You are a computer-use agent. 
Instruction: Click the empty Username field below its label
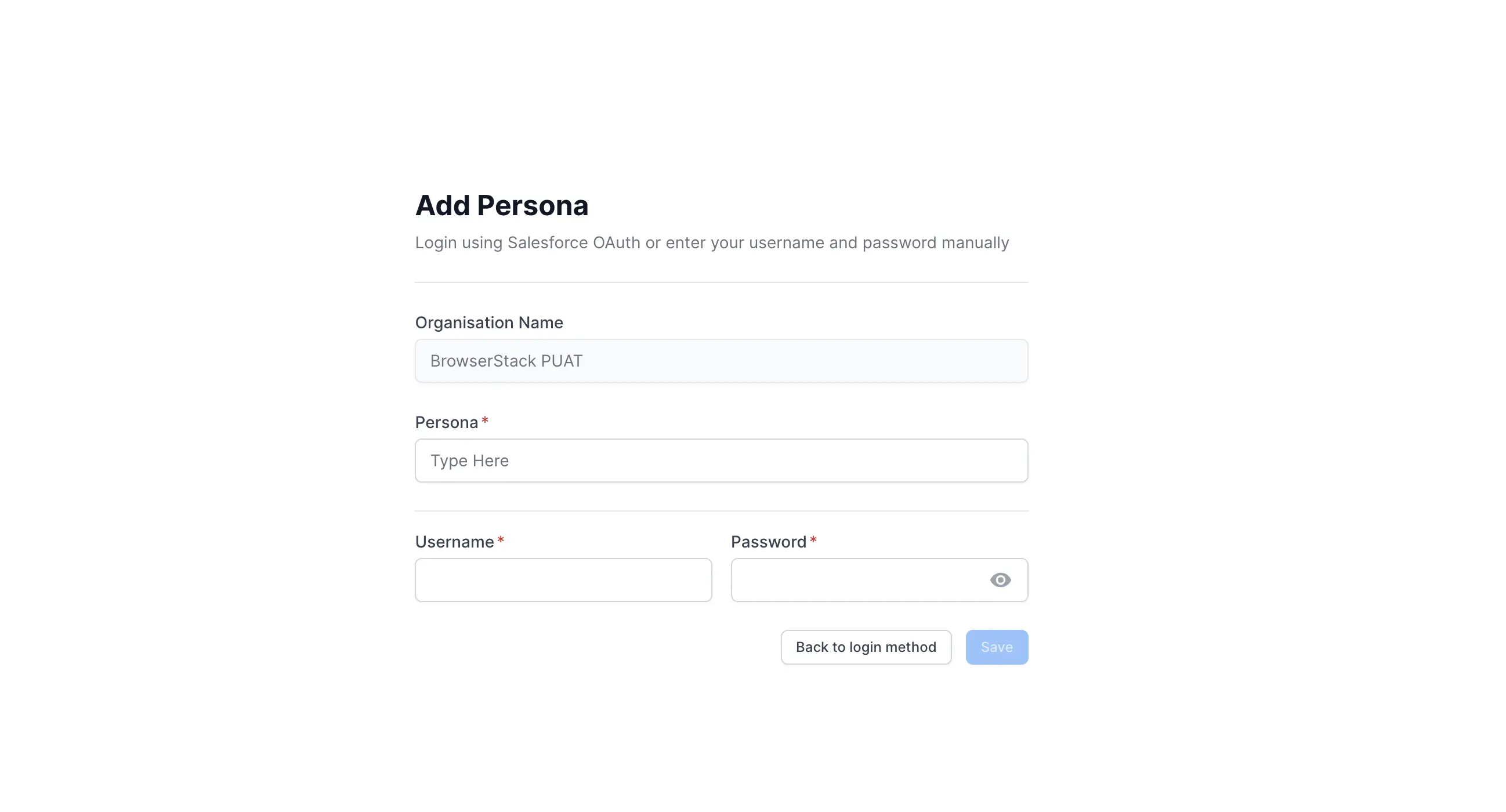tap(563, 580)
